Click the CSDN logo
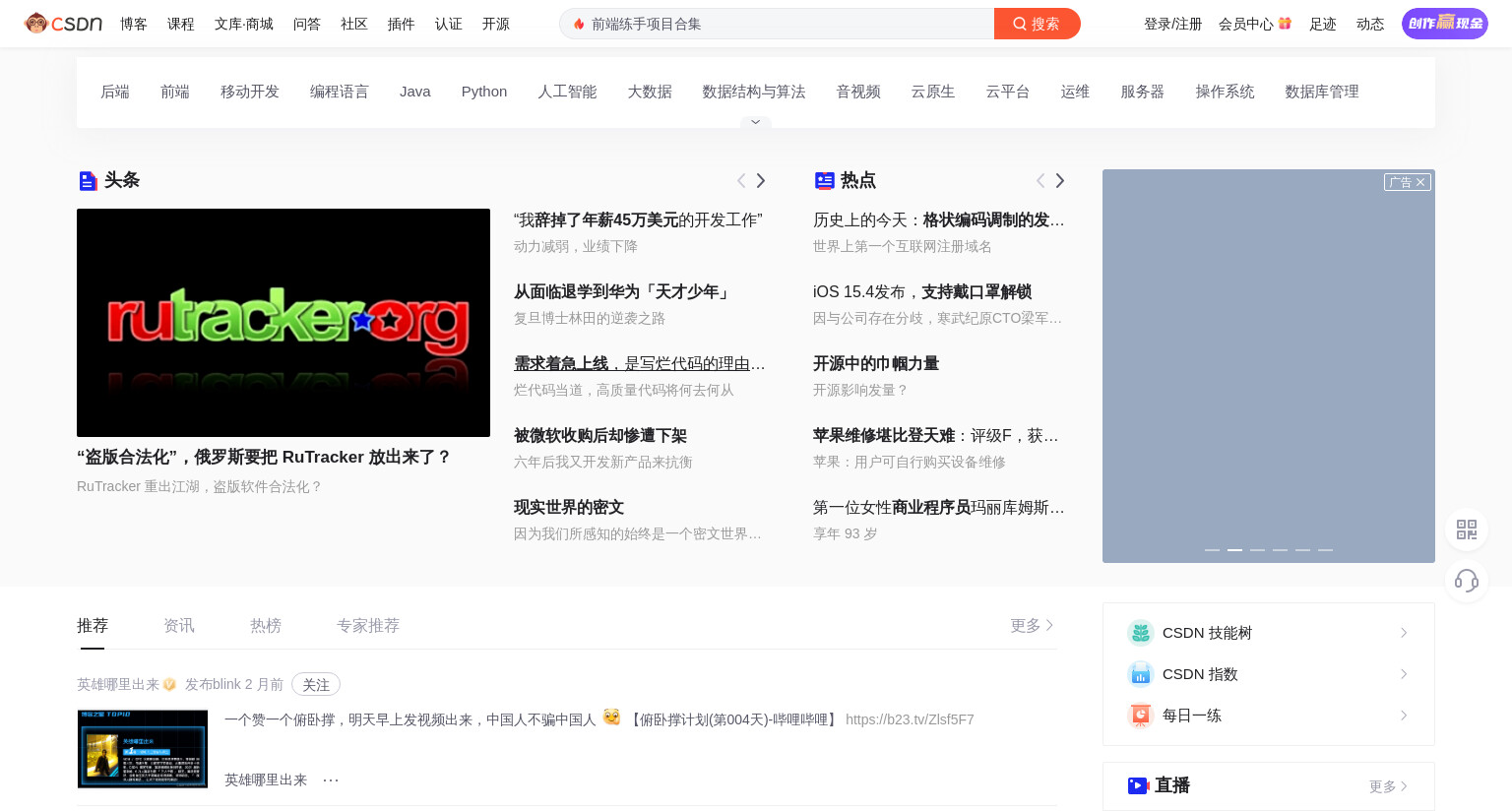The height and width of the screenshot is (811, 1512). 63,23
